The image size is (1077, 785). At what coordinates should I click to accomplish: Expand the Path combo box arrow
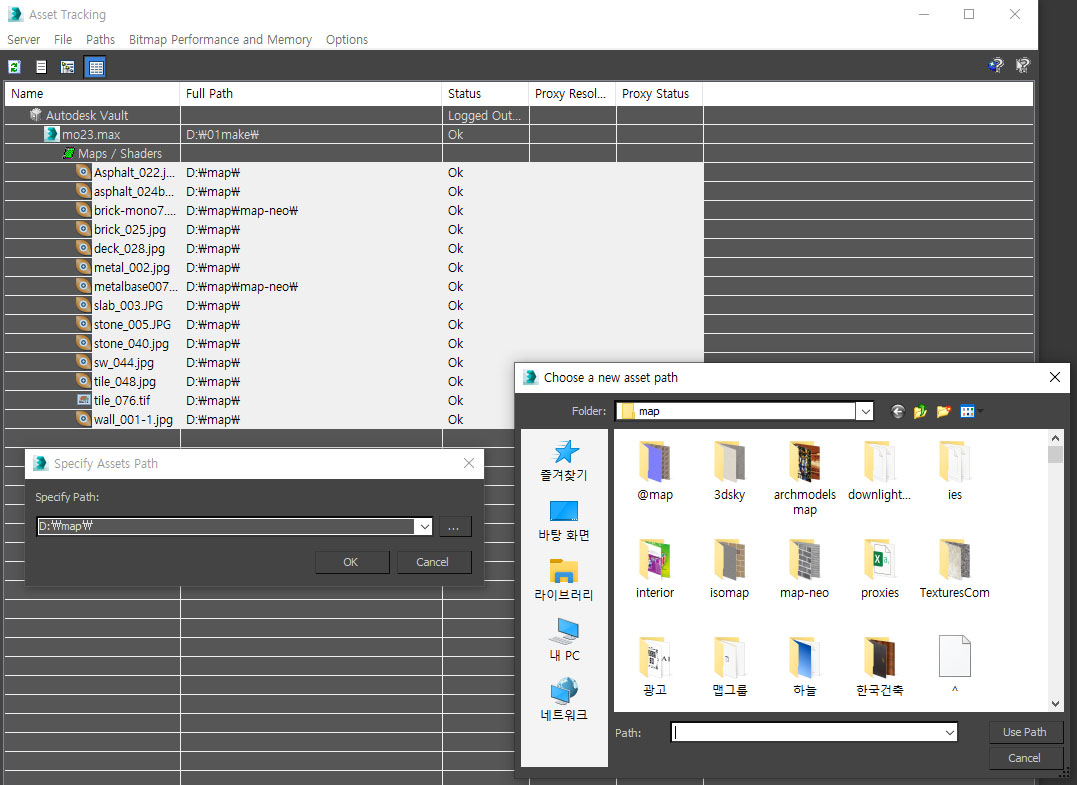[949, 733]
